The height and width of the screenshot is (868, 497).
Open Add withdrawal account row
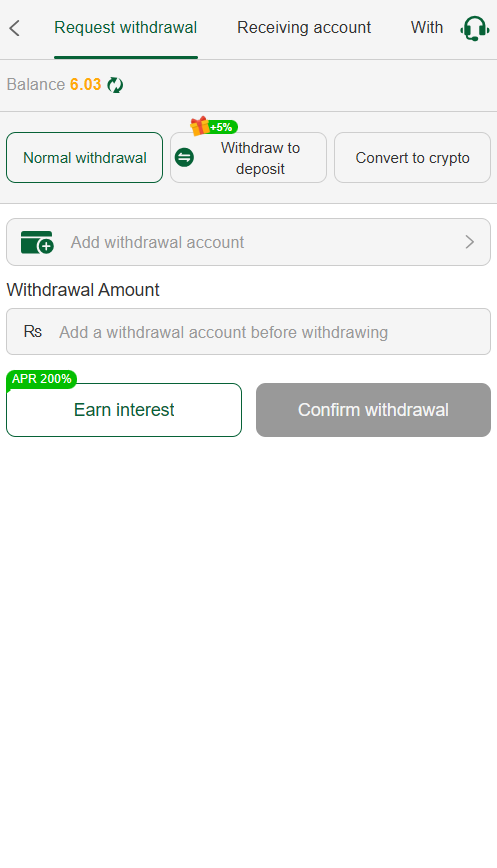tap(248, 242)
